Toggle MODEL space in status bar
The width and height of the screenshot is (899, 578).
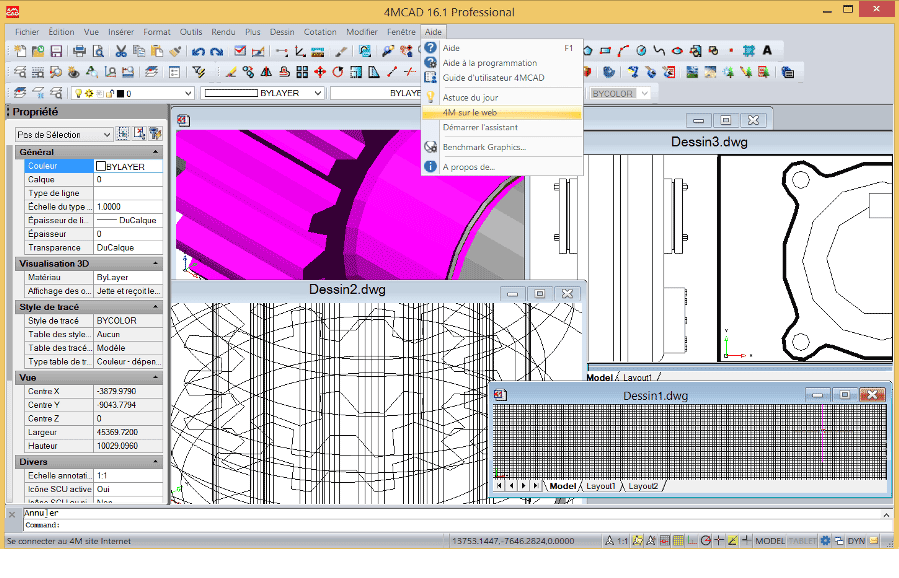point(770,541)
